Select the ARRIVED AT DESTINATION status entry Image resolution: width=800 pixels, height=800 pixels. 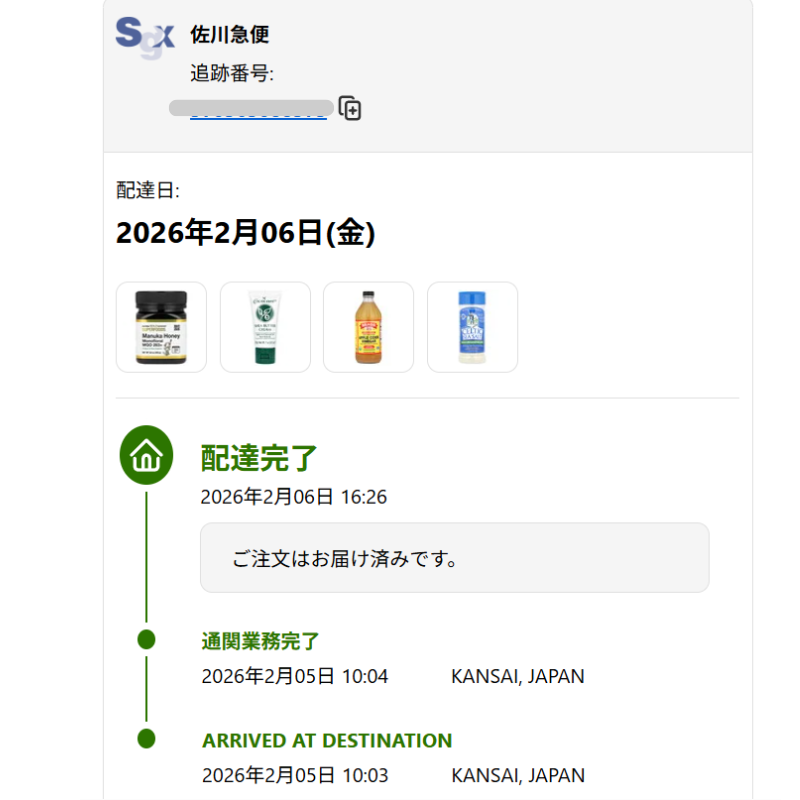click(327, 741)
